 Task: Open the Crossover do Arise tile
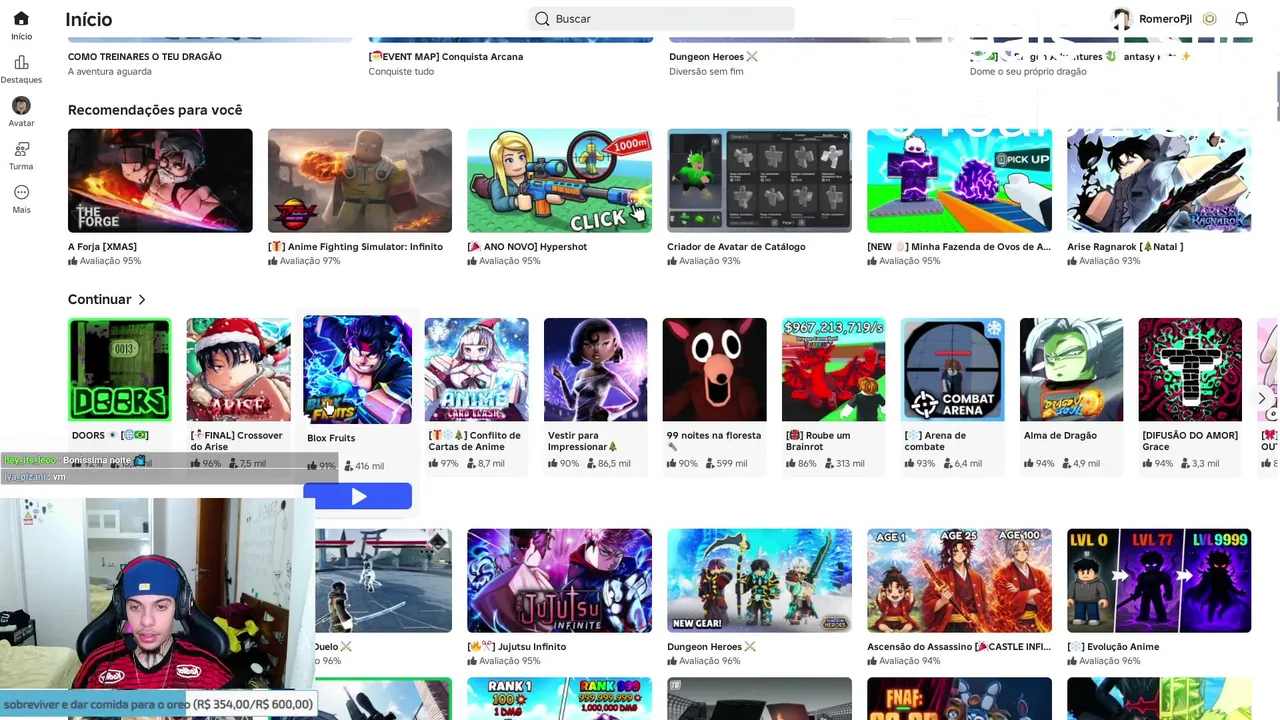(x=238, y=370)
